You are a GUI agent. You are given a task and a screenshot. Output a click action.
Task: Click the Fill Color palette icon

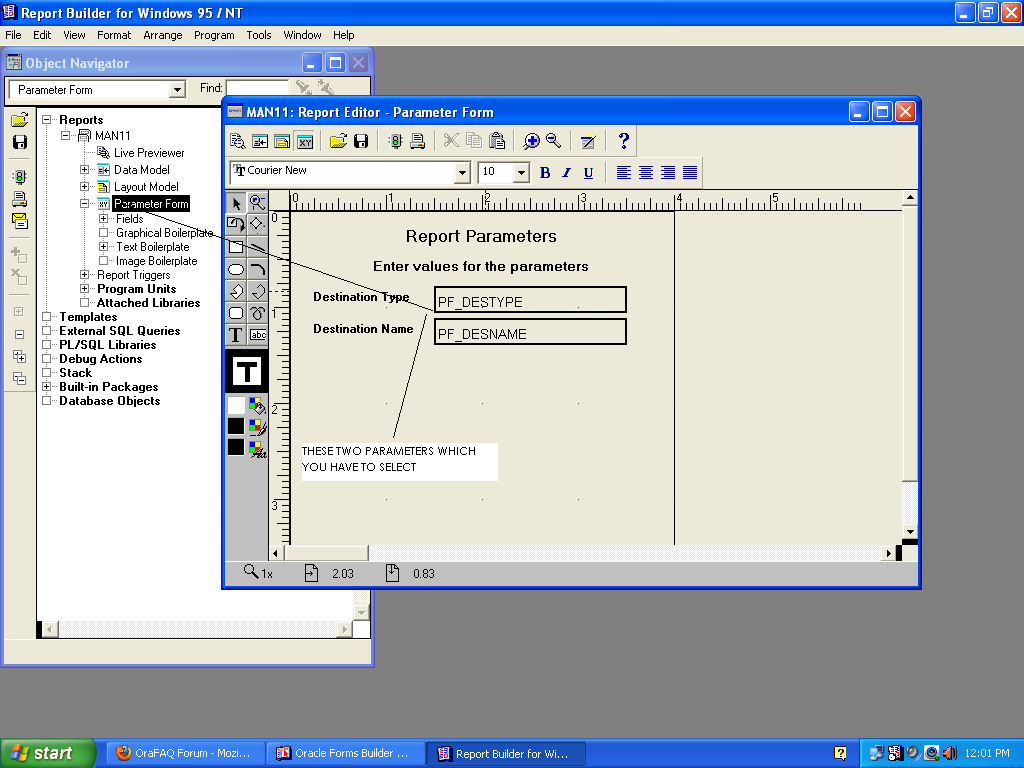tap(258, 405)
